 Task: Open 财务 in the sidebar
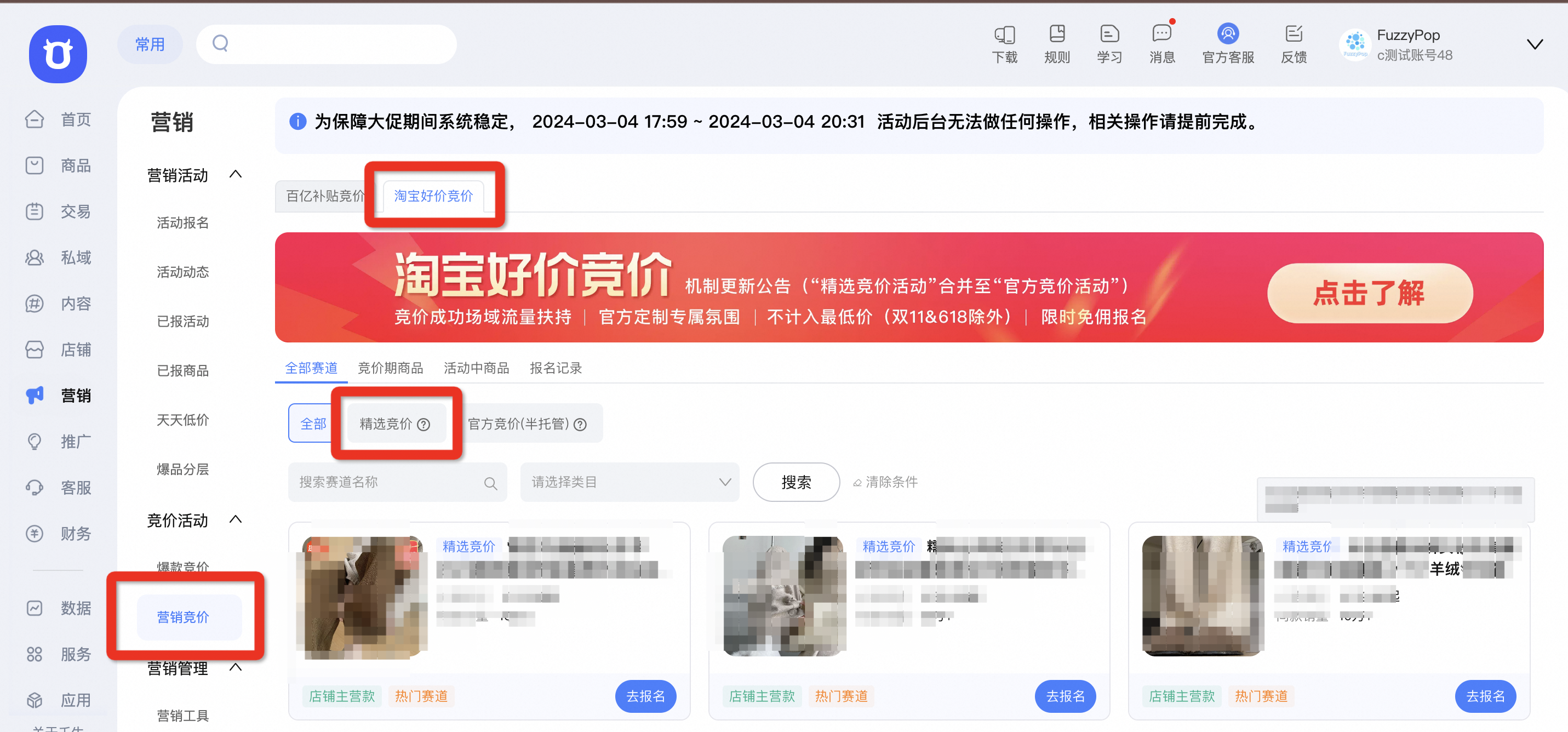coord(59,534)
